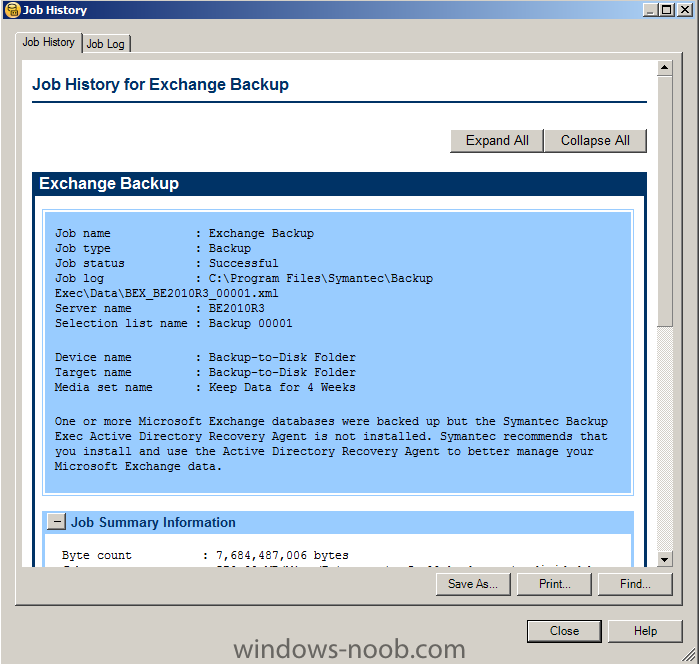Select the Job History tab
The image size is (699, 664).
coord(49,42)
